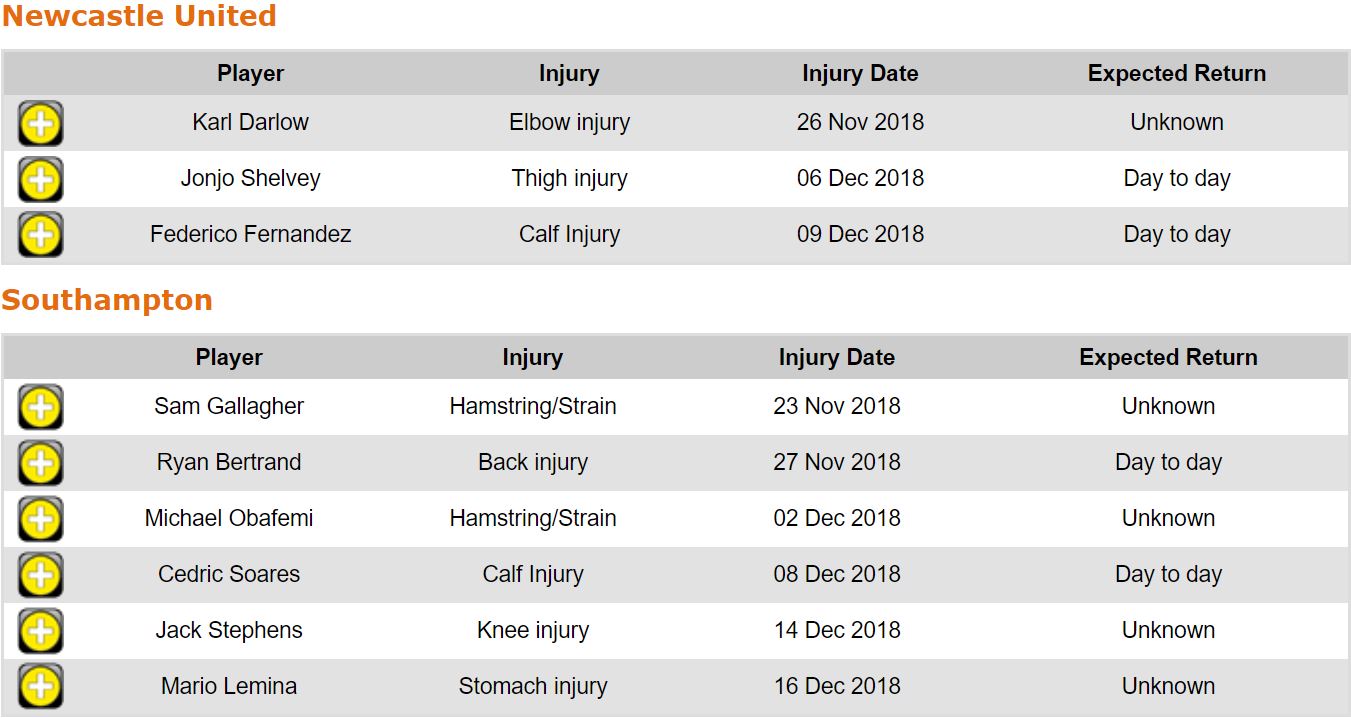Expand Michael Obafemi's injury row icon

point(40,520)
